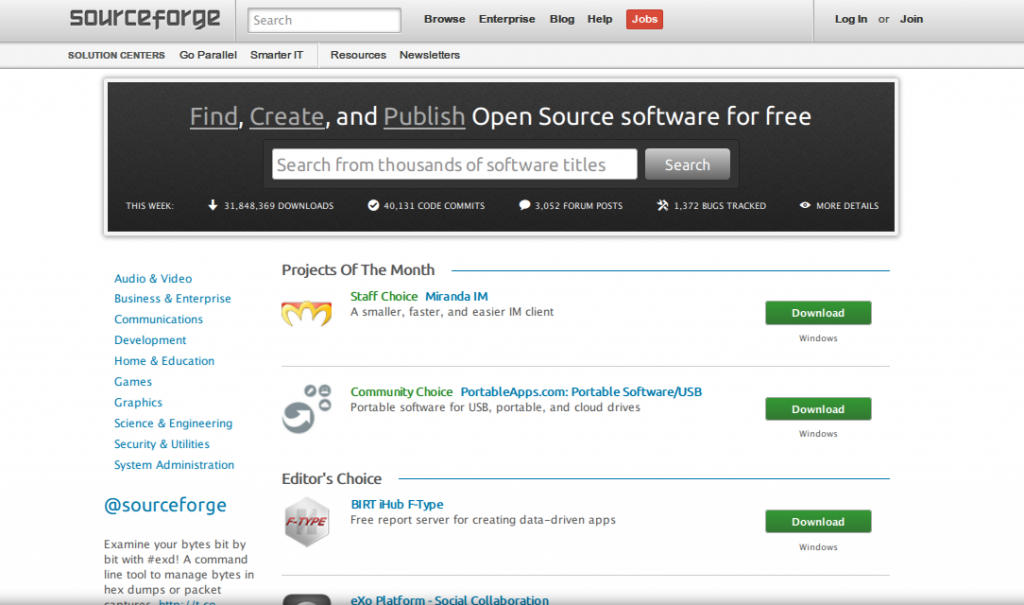Click the bugs tracked tools icon

(661, 205)
